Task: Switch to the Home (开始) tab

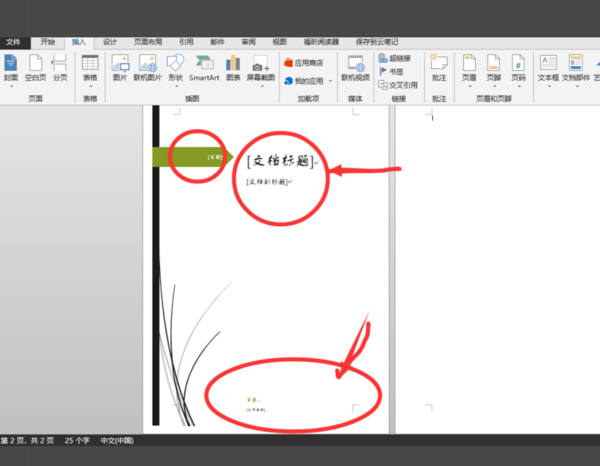Action: (x=48, y=42)
